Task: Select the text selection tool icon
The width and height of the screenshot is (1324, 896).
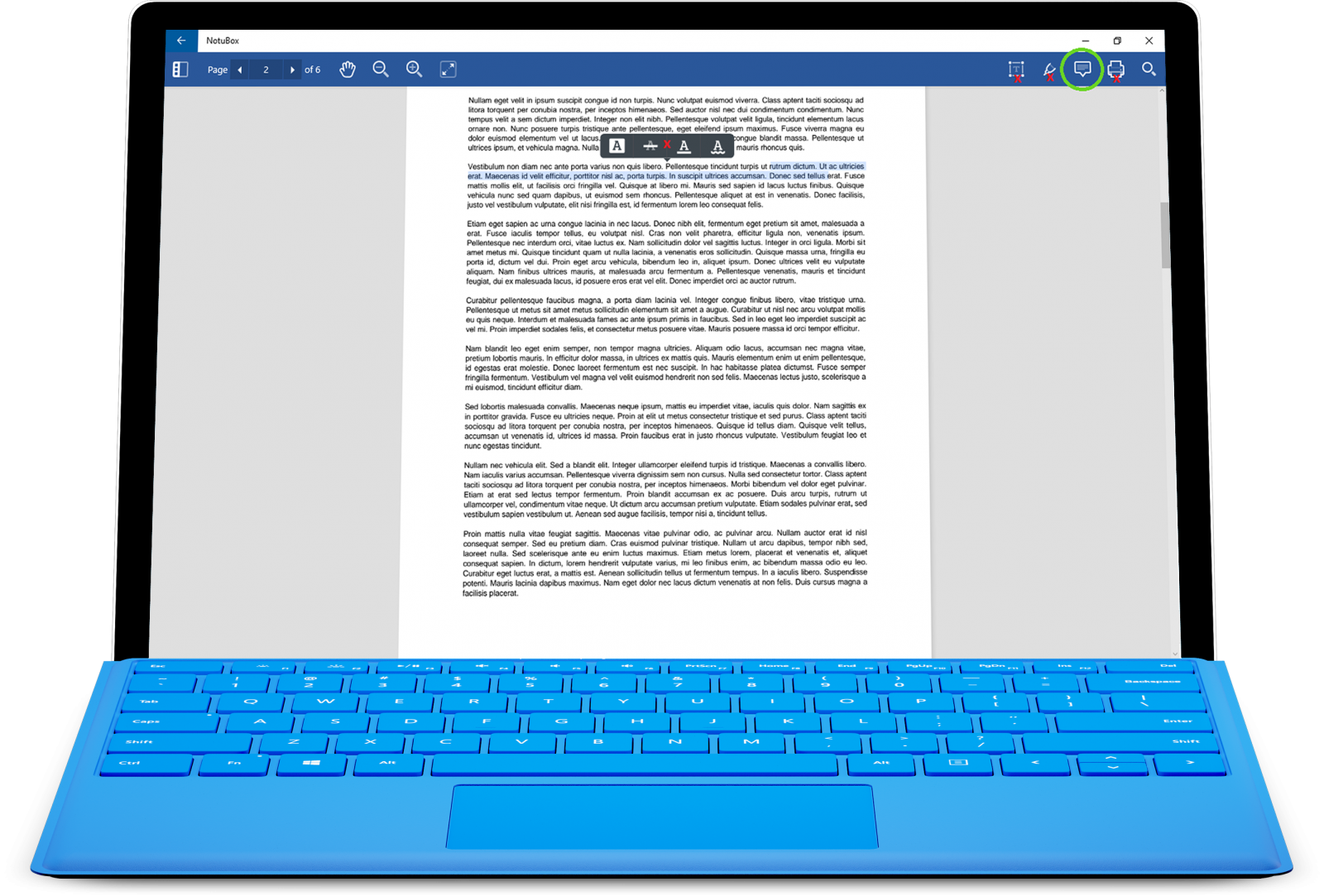Action: (1016, 70)
